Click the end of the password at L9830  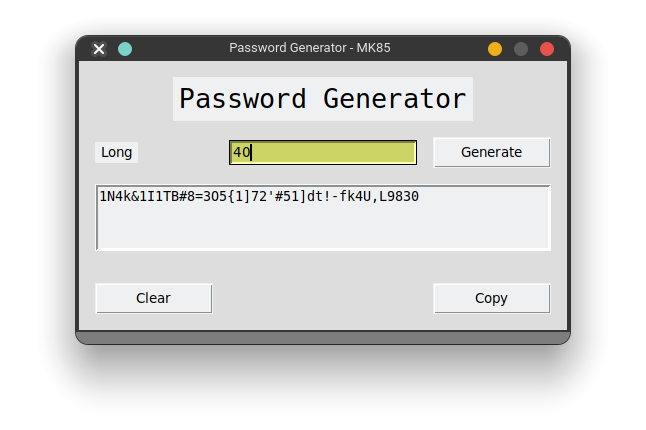(399, 196)
